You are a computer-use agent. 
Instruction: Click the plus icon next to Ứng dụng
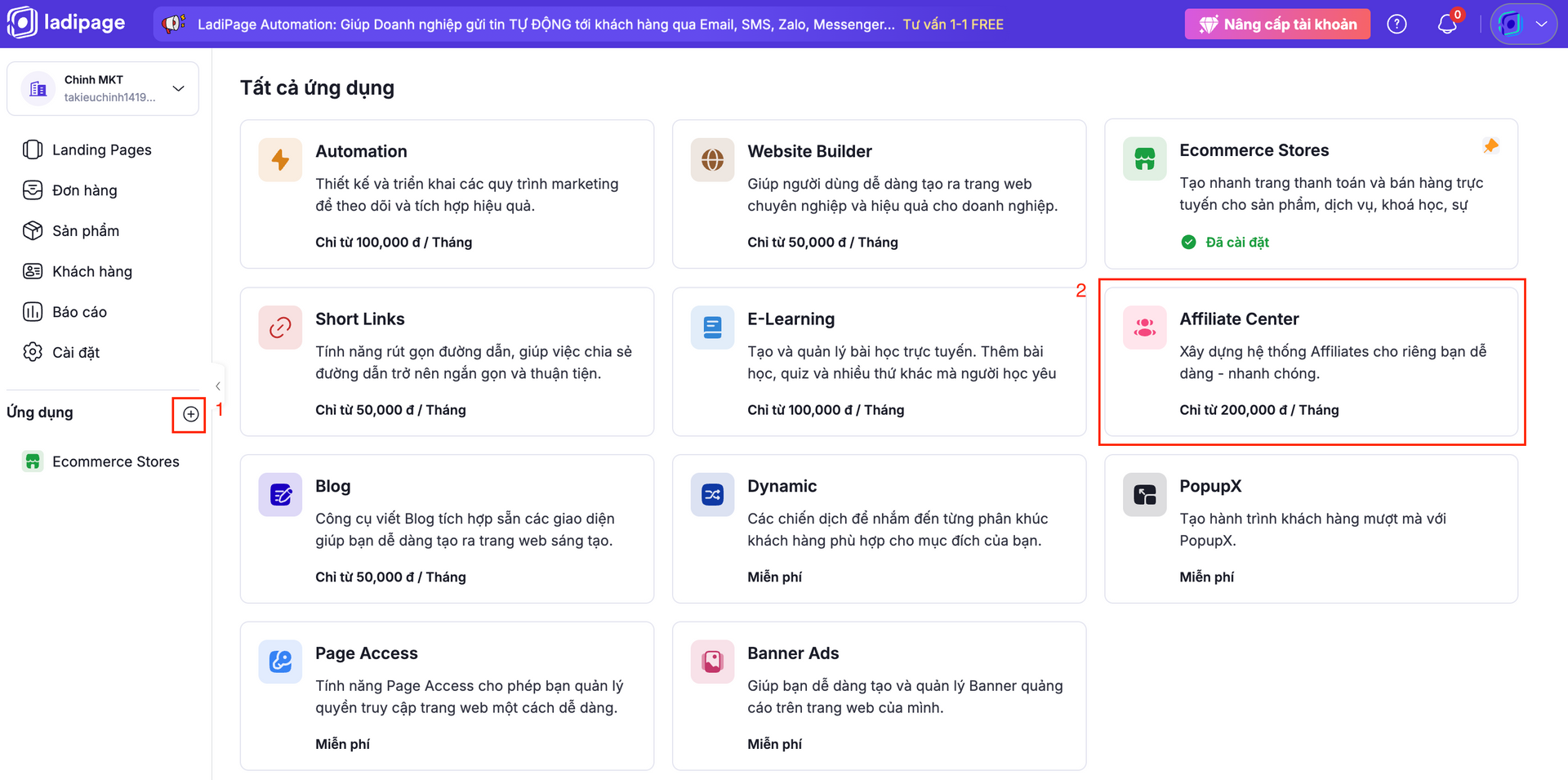(x=190, y=414)
